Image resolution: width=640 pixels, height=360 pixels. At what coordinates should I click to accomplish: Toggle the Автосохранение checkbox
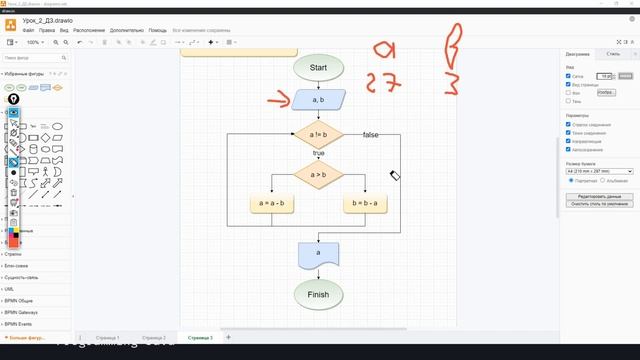568,149
